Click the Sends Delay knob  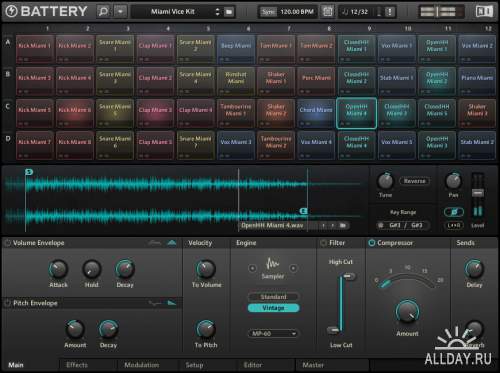(x=474, y=269)
